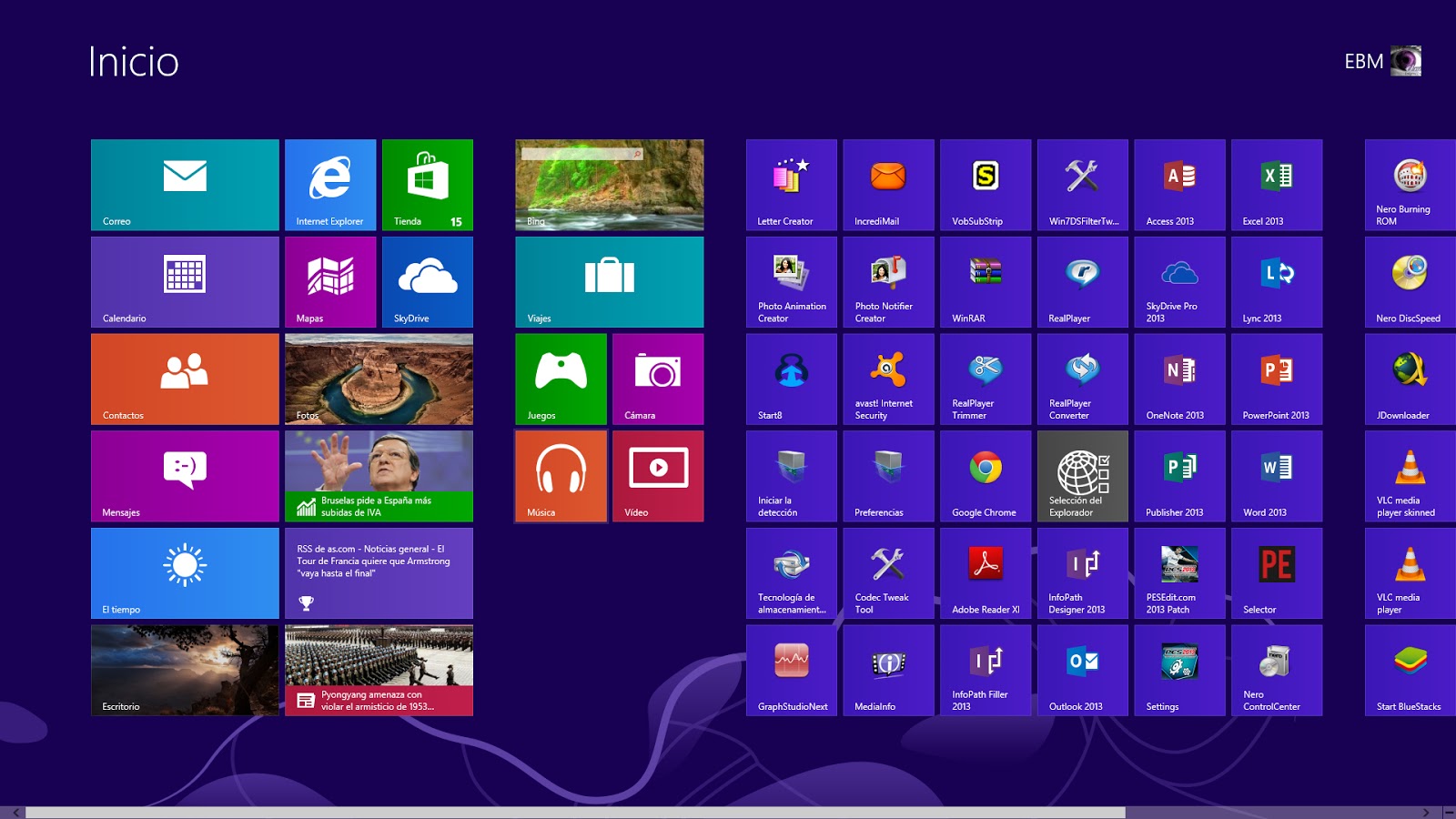This screenshot has width=1456, height=819.
Task: Open Photo Animation Creator
Action: point(792,282)
